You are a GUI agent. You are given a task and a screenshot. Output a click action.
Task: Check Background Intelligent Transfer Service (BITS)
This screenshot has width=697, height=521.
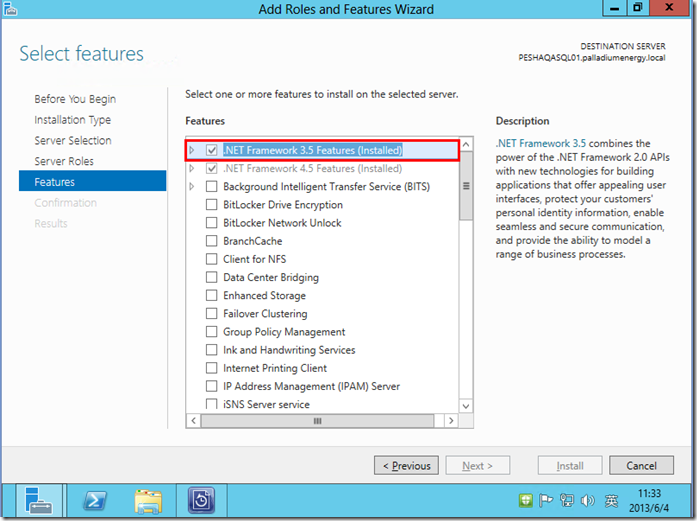[212, 186]
